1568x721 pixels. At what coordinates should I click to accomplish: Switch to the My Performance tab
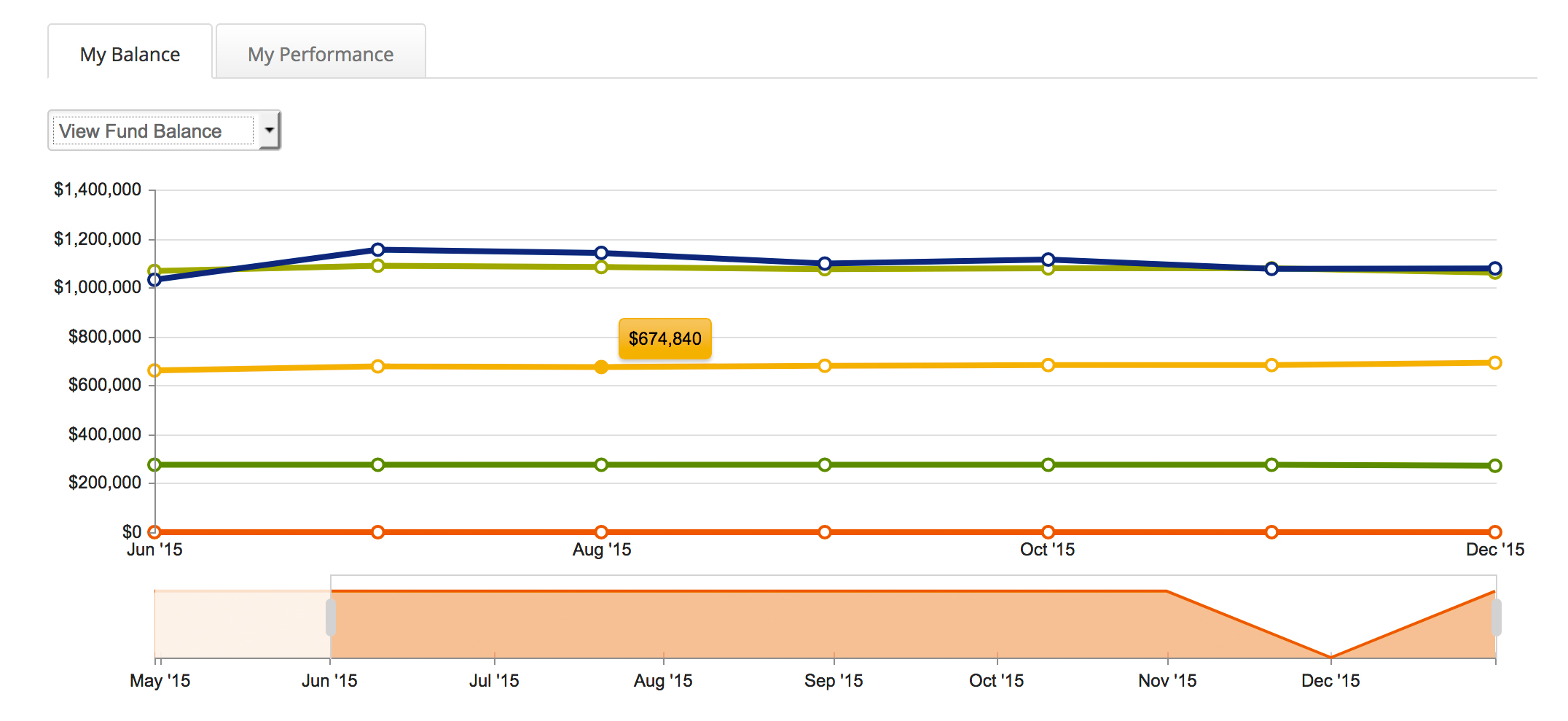pyautogui.click(x=321, y=54)
